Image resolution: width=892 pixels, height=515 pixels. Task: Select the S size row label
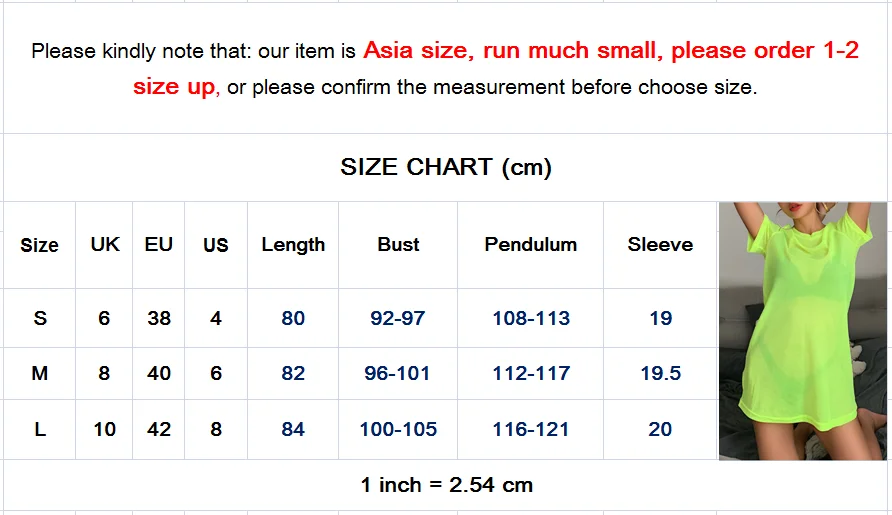click(40, 318)
